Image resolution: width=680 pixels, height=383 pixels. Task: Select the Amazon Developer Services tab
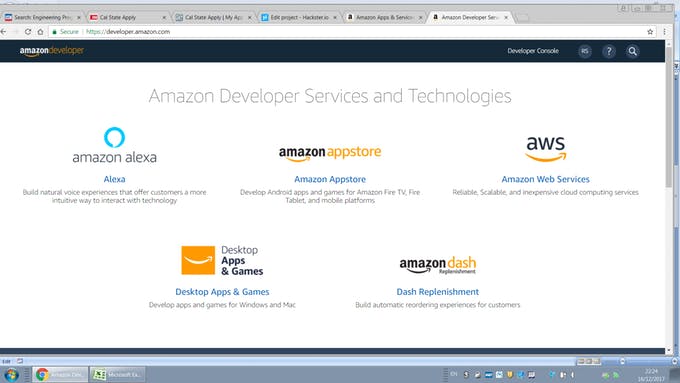(x=469, y=17)
